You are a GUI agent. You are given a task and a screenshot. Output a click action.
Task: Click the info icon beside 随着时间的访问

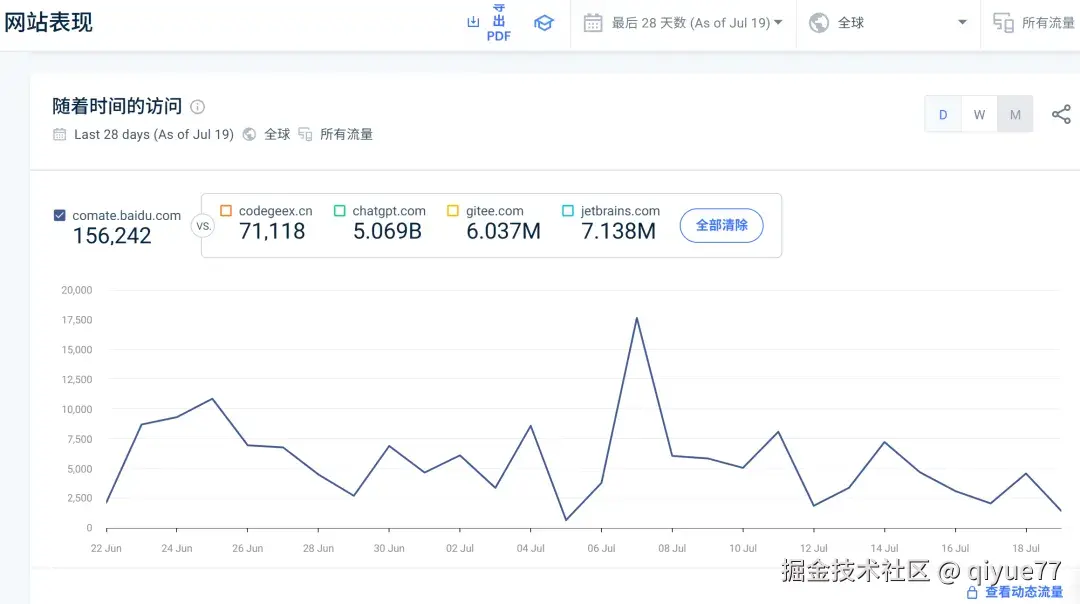198,107
